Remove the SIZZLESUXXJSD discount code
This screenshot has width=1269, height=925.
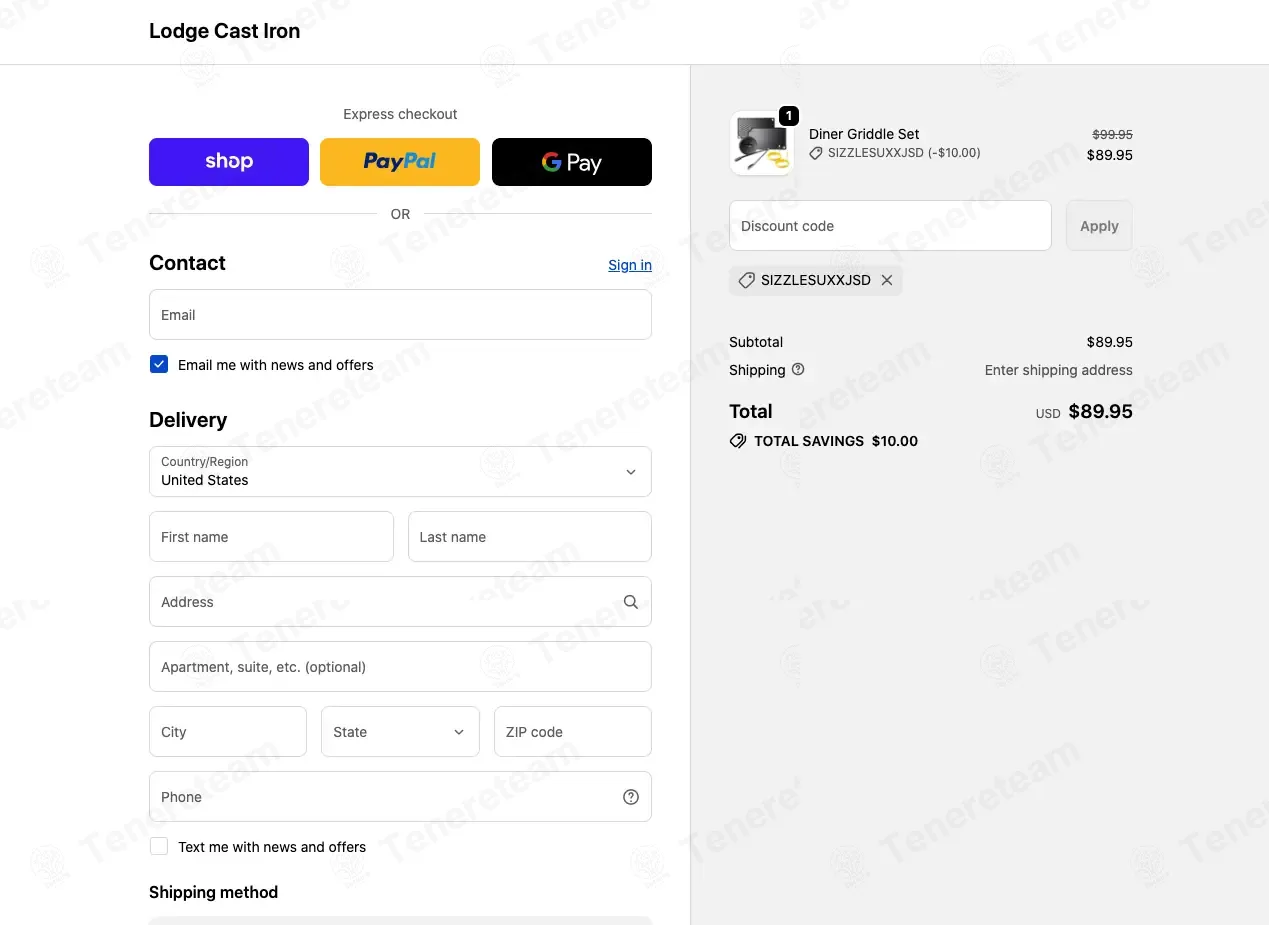(887, 280)
